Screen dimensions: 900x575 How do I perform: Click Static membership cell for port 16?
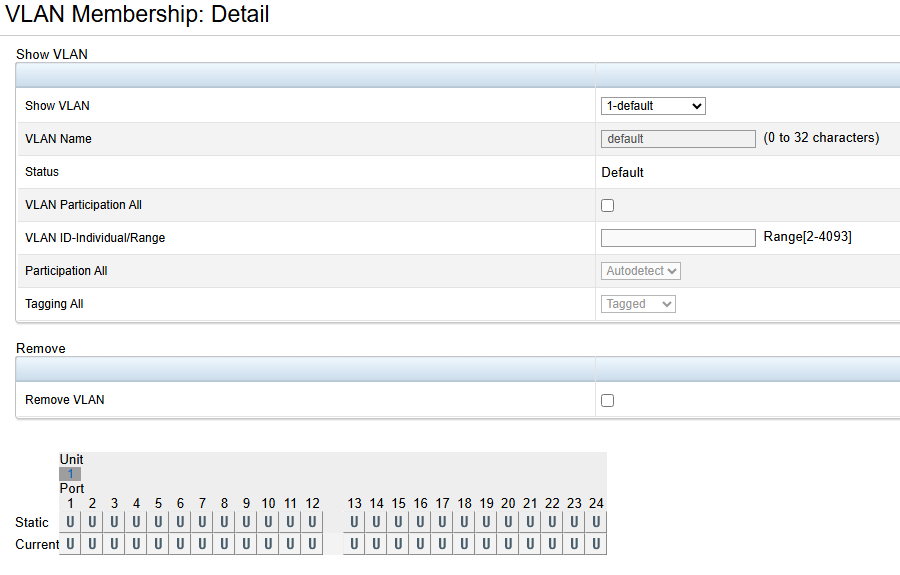tap(420, 522)
